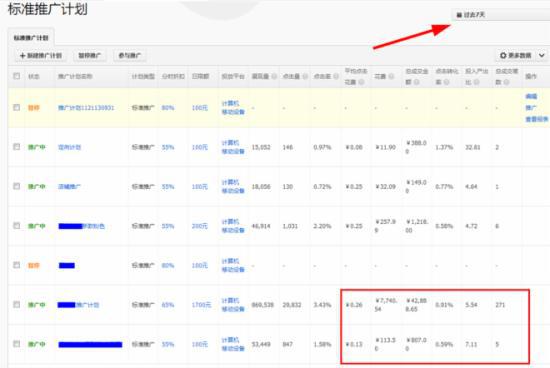Viewport: 550px width, 368px height.
Task: Click the orange 暂停 status in first row
Action: (34, 108)
